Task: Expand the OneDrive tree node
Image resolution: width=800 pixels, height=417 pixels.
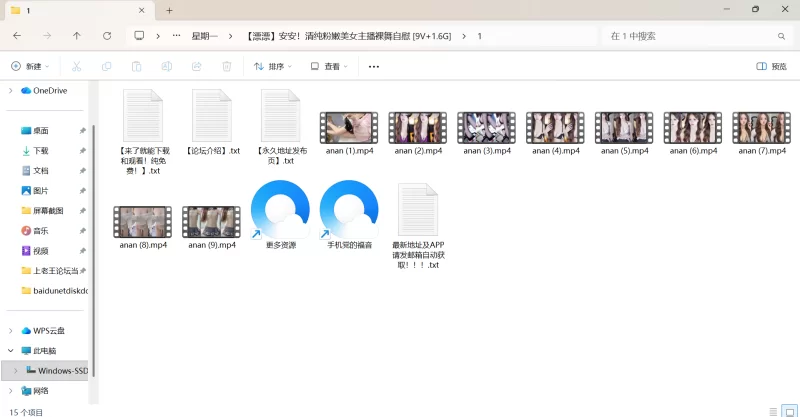Action: pos(10,90)
